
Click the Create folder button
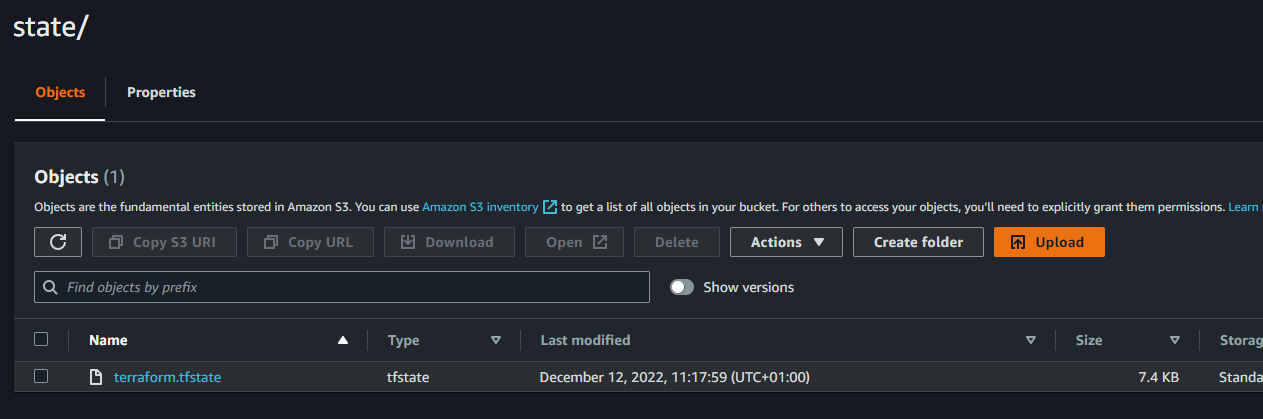coord(918,242)
